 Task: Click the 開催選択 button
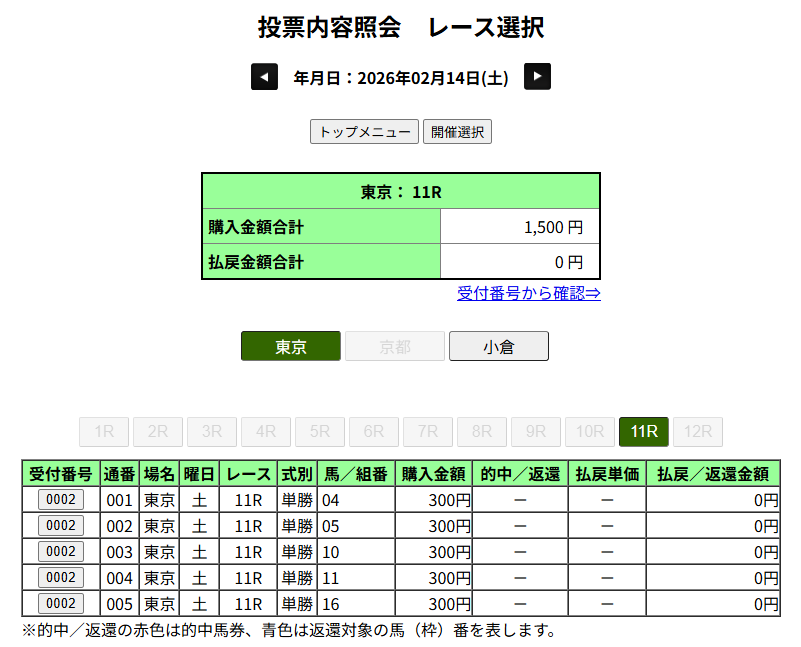tap(457, 132)
